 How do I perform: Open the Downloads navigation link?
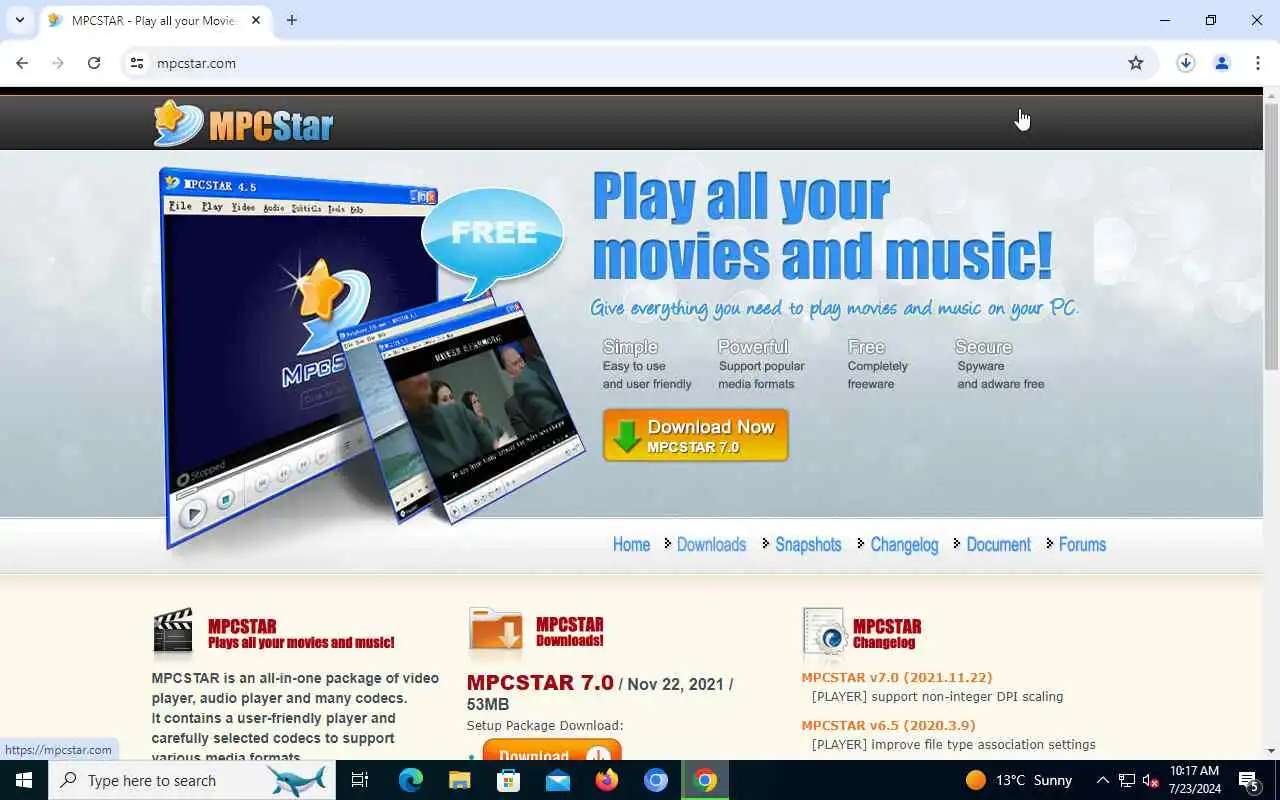[711, 545]
